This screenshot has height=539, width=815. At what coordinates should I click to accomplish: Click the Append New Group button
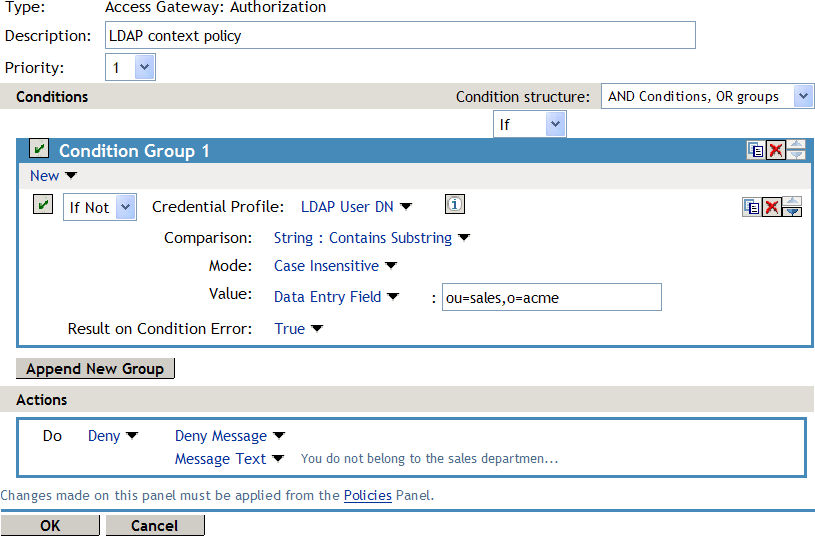click(95, 369)
